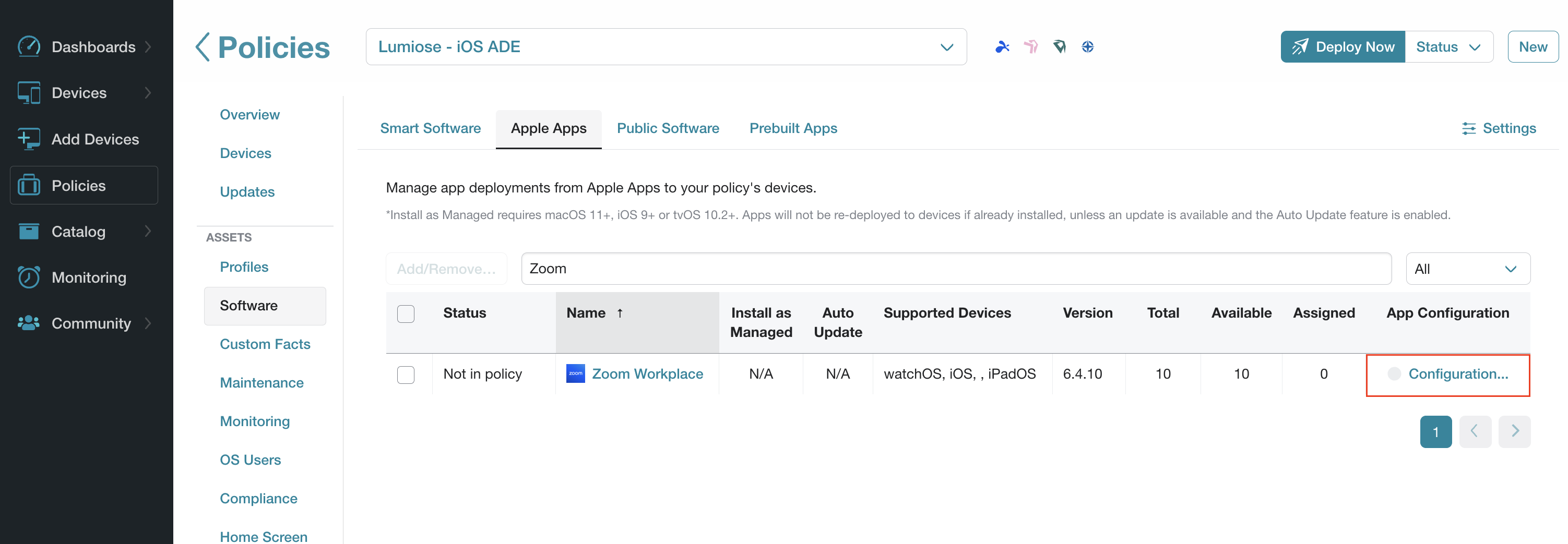Open Updates in policy submenu
The height and width of the screenshot is (544, 1568).
pyautogui.click(x=247, y=192)
